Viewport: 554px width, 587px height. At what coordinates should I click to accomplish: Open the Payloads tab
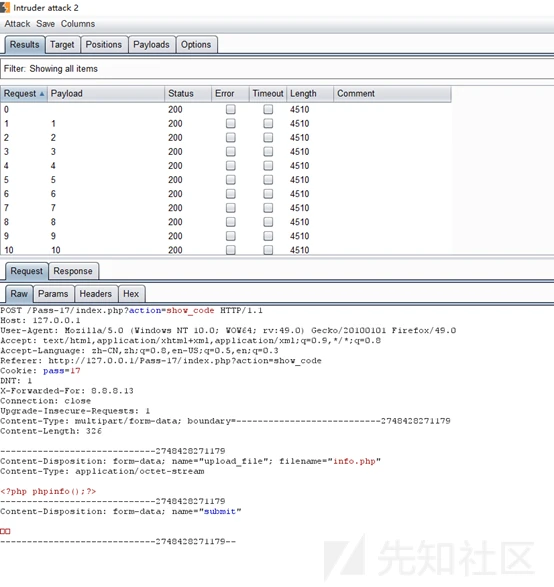click(x=151, y=45)
